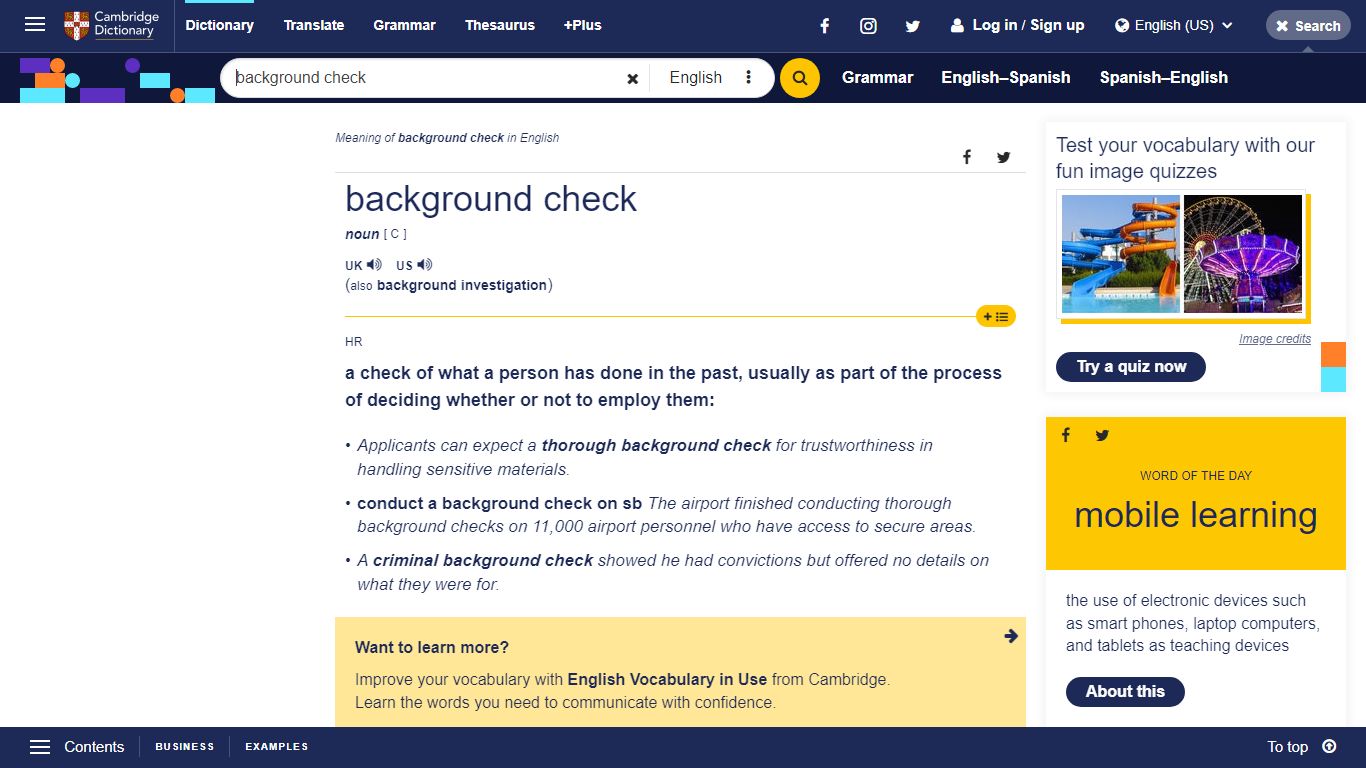Share the entry on Facebook
The height and width of the screenshot is (768, 1366).
click(x=967, y=157)
